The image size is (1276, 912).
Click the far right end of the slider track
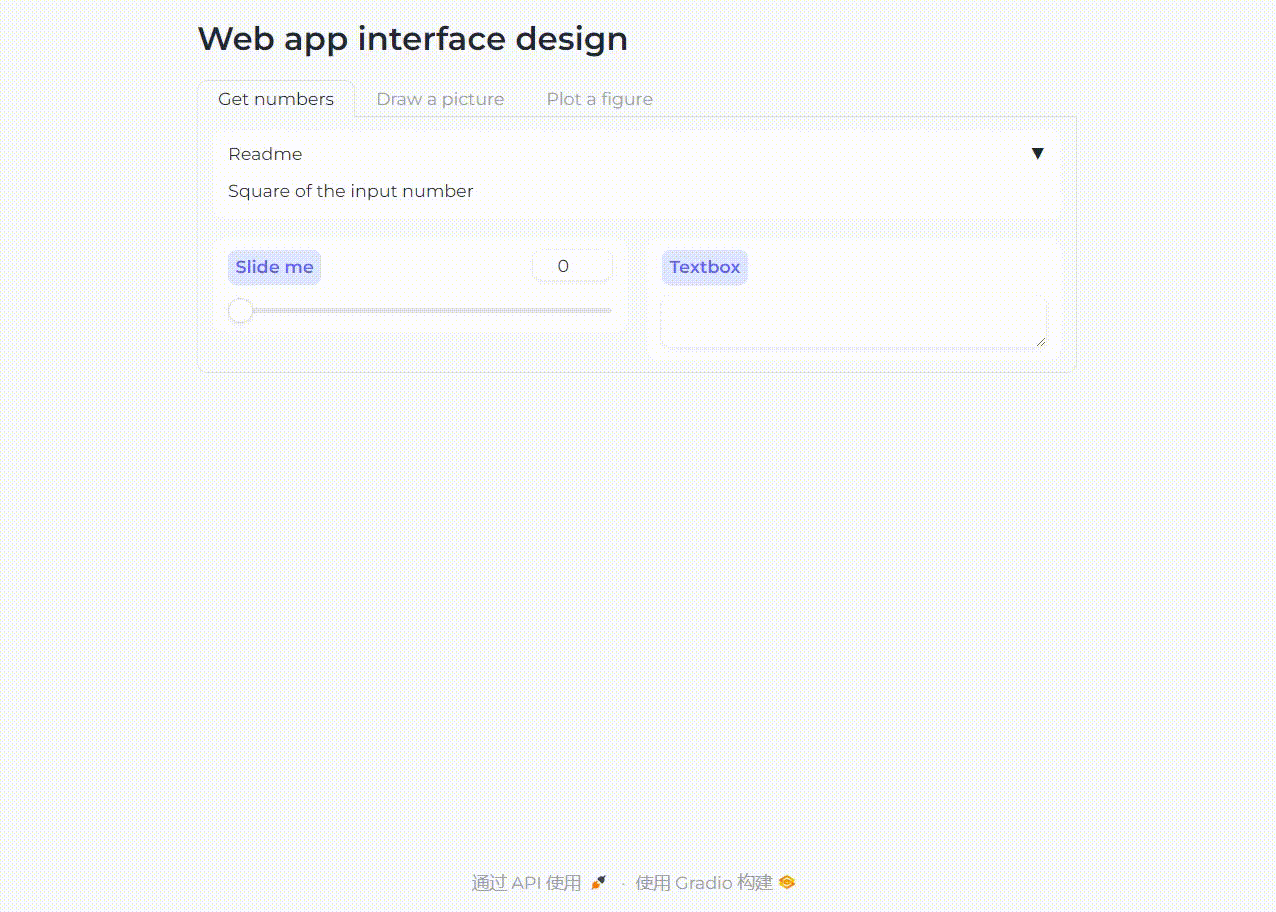point(608,311)
